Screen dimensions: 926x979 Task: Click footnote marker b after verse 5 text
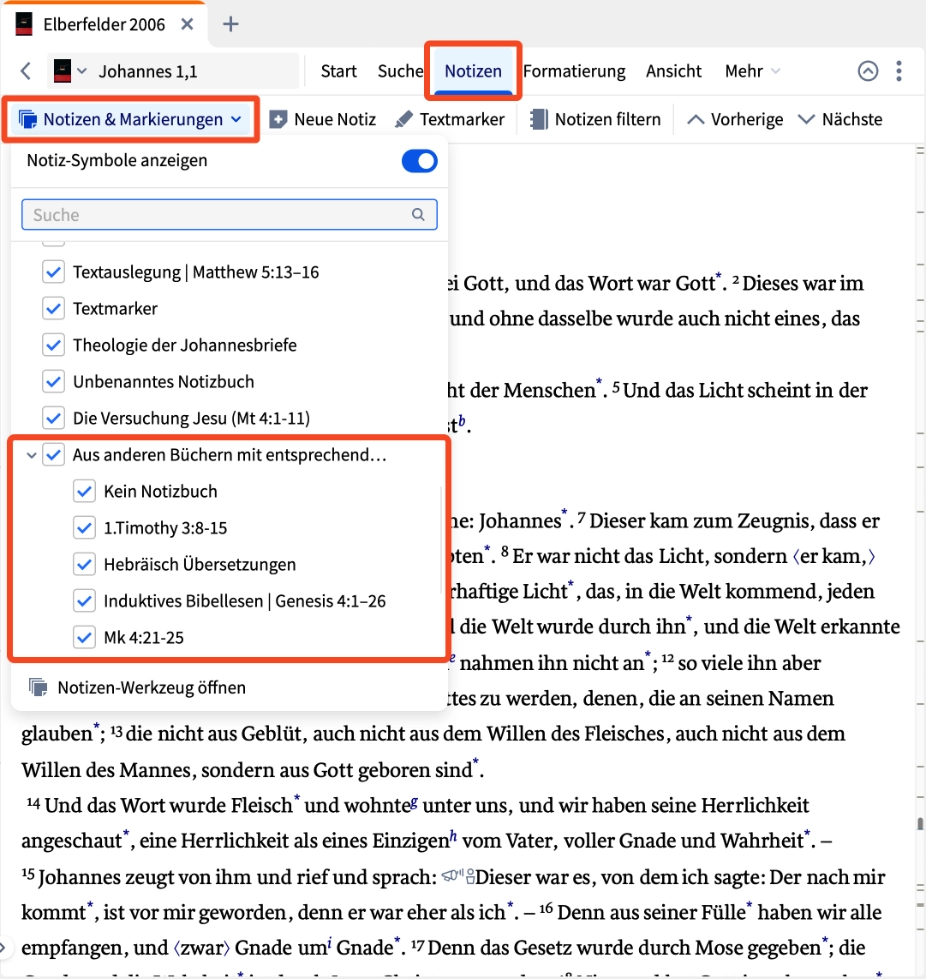[461, 421]
